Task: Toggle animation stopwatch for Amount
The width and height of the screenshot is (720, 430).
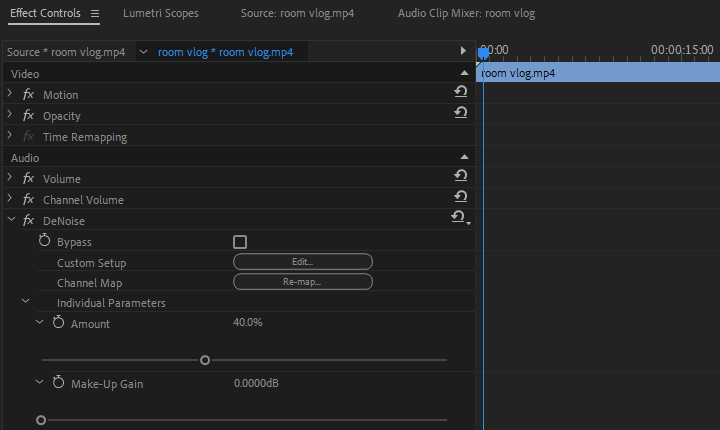Action: coord(58,323)
